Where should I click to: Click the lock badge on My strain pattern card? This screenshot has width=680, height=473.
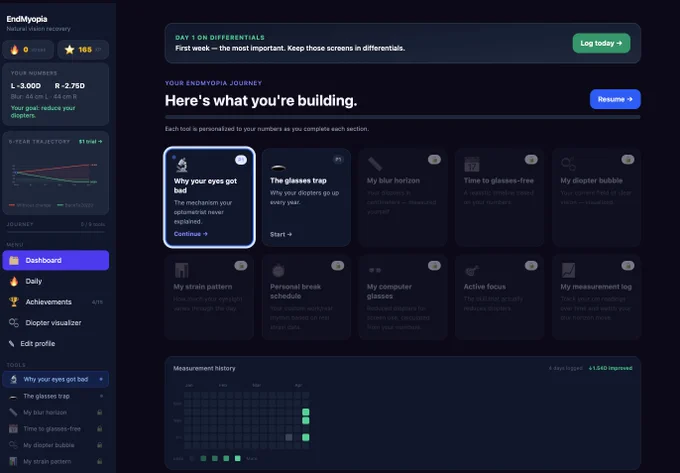(241, 265)
